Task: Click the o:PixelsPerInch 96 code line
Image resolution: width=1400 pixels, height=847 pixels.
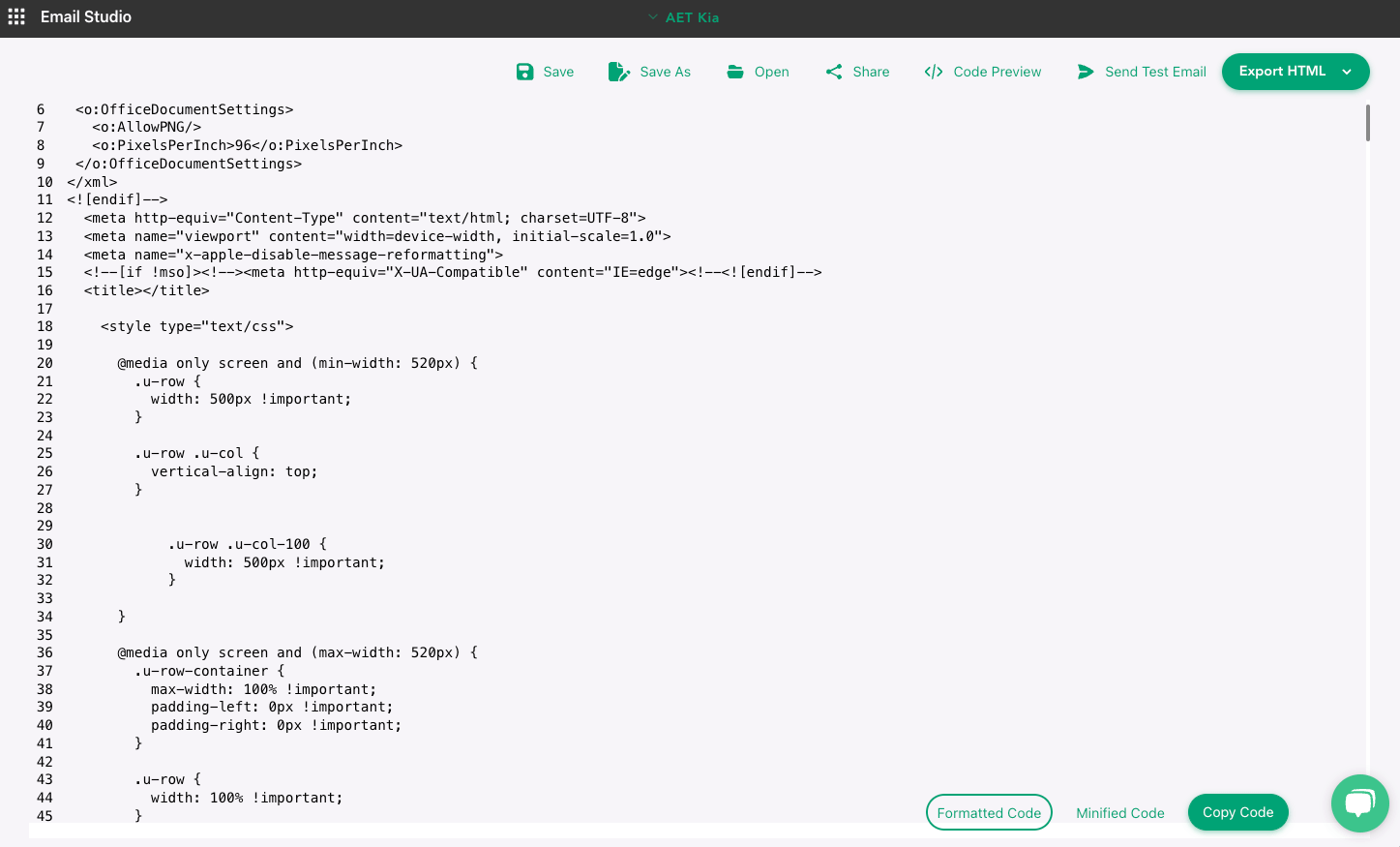Action: (247, 145)
